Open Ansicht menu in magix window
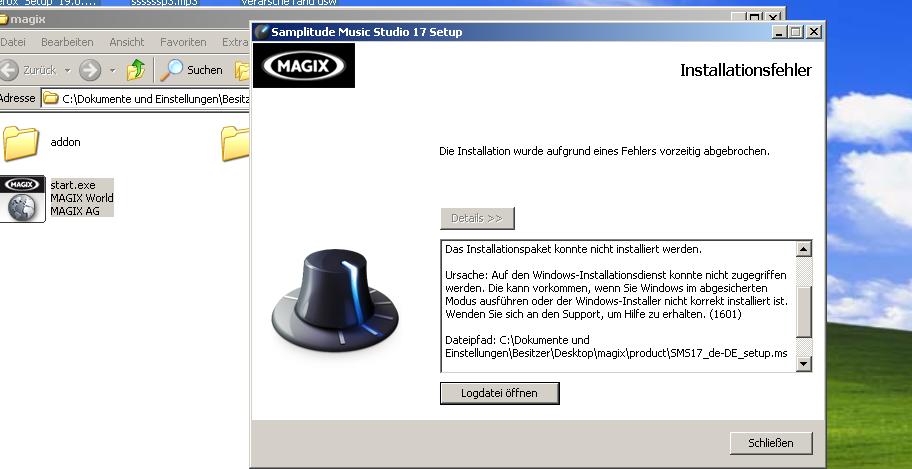The height and width of the screenshot is (469, 912). coord(127,42)
